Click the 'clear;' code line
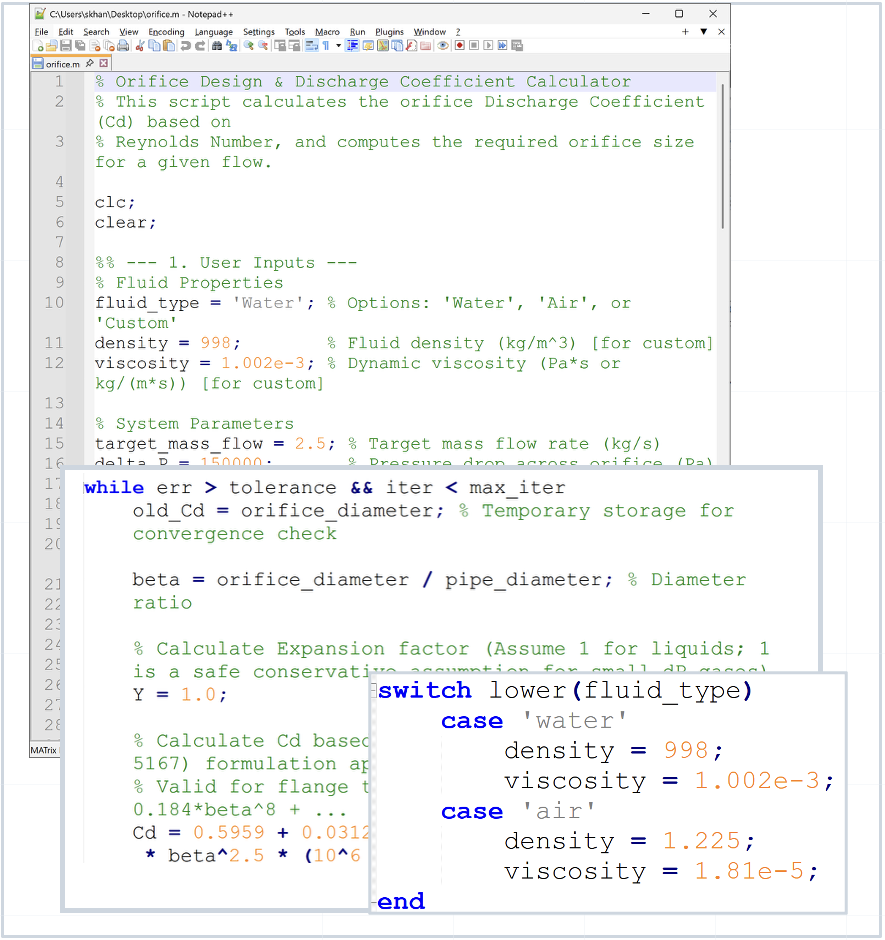Viewport: 885px width, 940px height. click(x=125, y=222)
